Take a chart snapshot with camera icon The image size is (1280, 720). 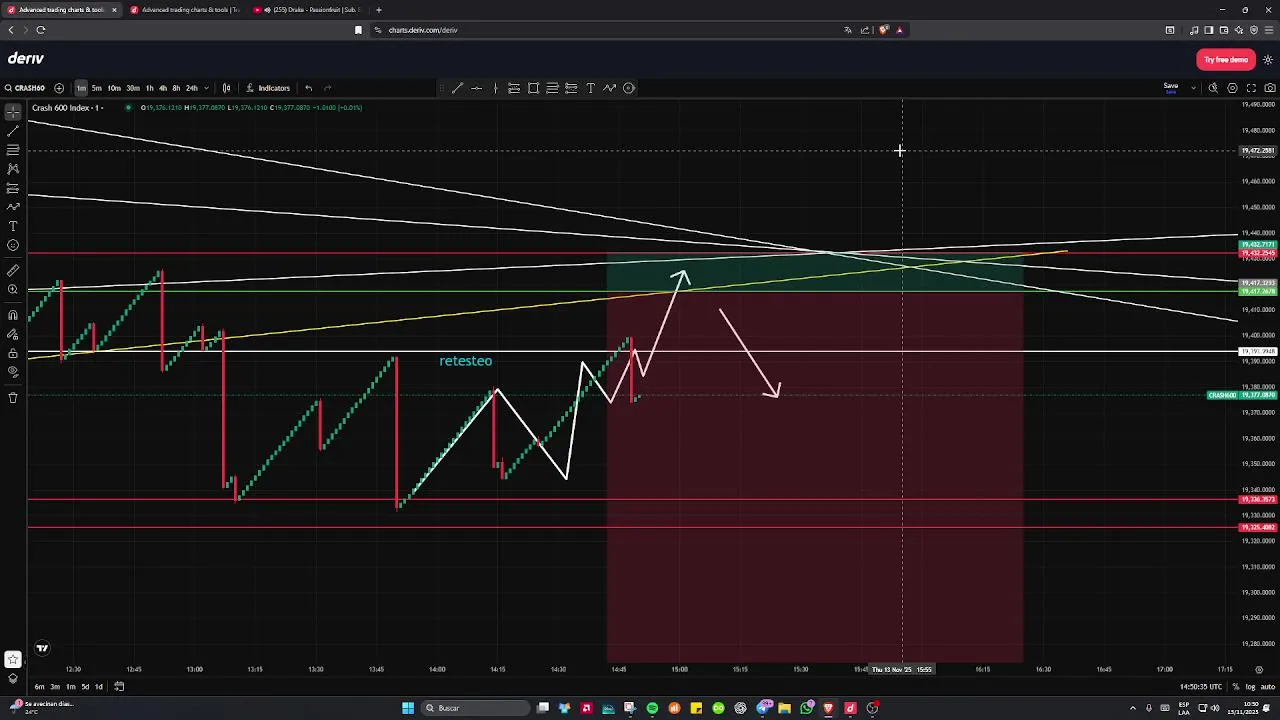1270,88
